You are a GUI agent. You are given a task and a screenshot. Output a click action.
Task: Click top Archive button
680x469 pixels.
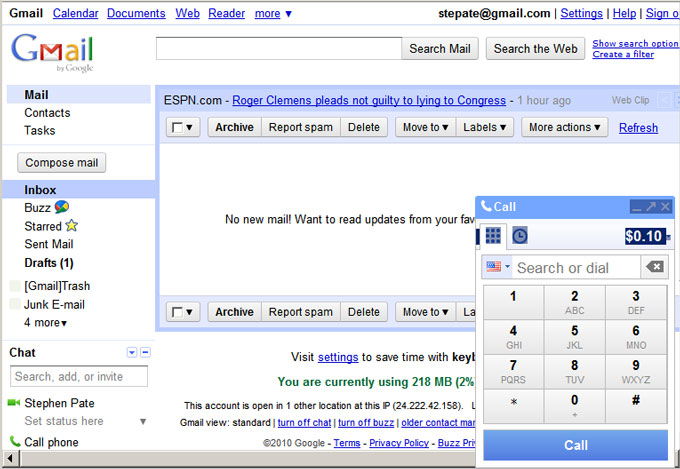click(x=235, y=127)
